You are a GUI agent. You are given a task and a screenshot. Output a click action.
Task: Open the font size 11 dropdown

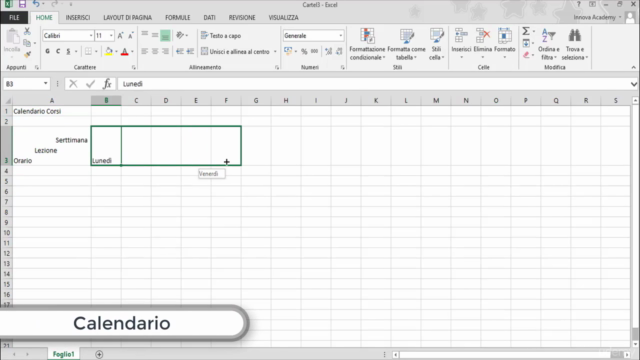point(111,36)
